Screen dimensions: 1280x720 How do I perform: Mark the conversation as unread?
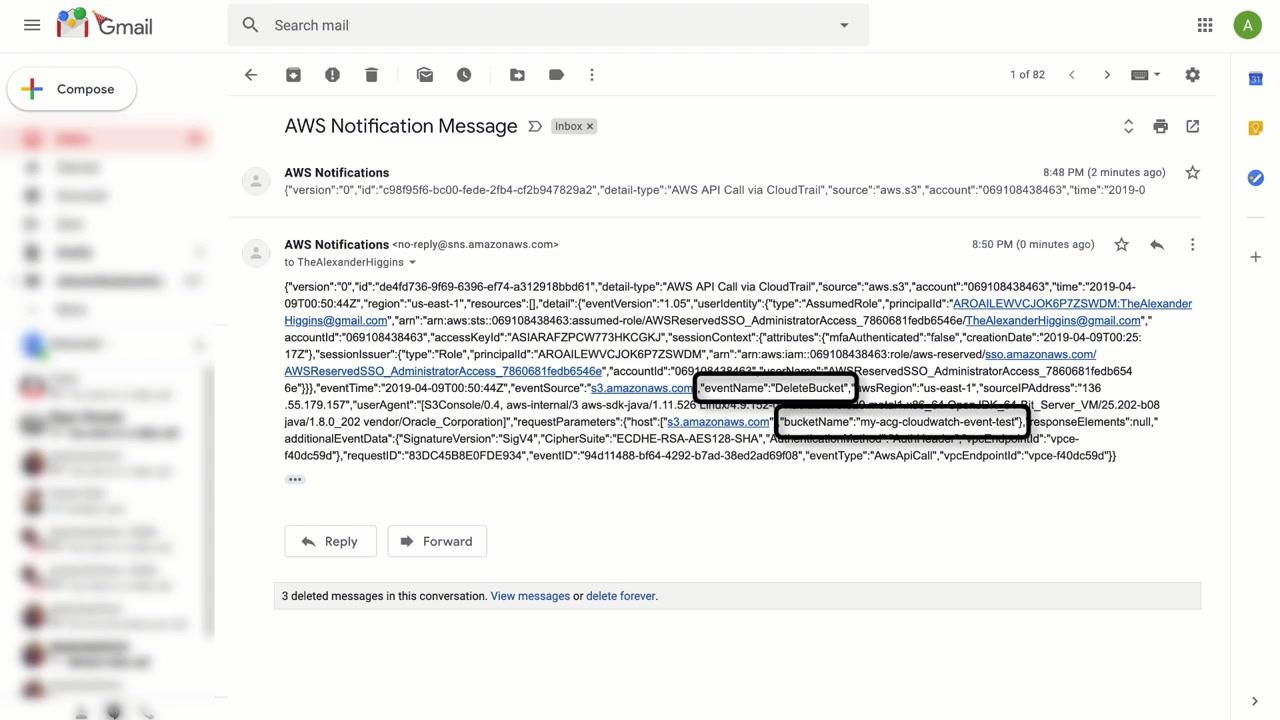pos(425,75)
